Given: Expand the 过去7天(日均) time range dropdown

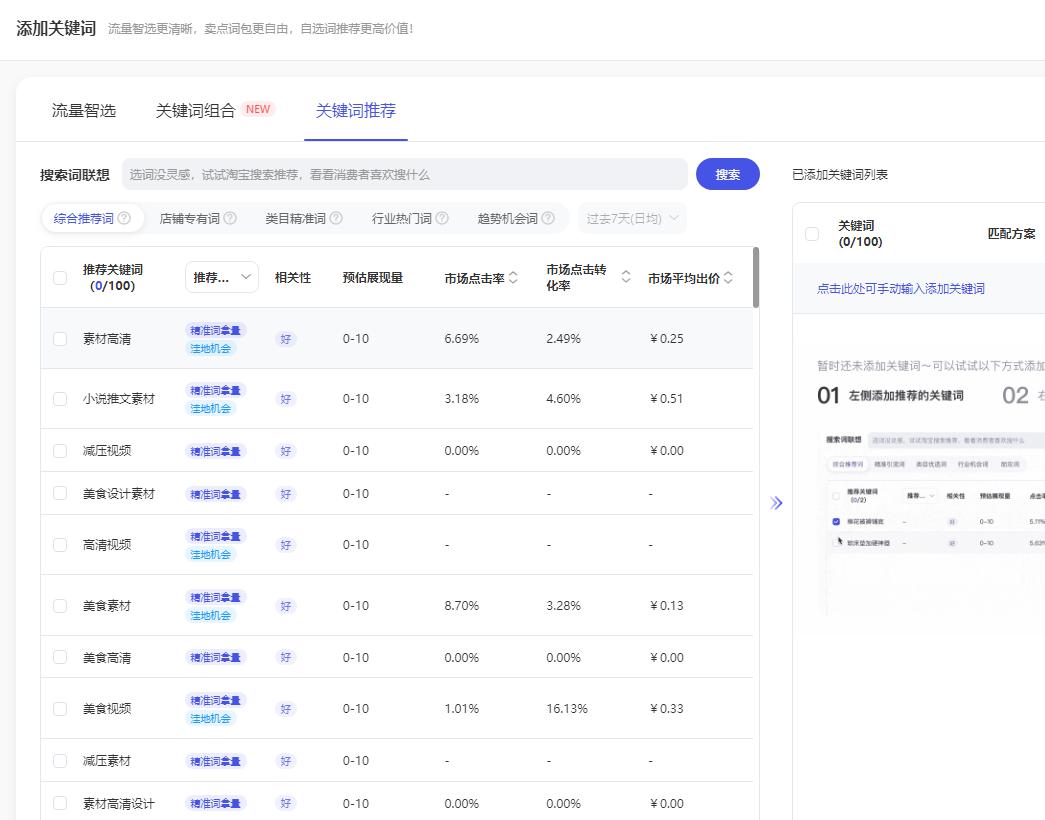Looking at the screenshot, I should pos(627,217).
